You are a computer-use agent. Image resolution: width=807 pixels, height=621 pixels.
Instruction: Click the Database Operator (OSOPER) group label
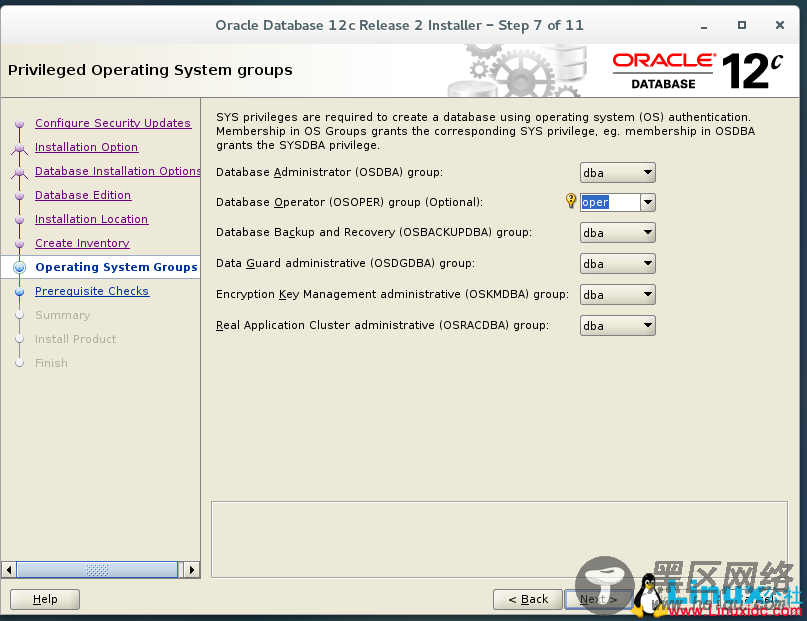[349, 202]
